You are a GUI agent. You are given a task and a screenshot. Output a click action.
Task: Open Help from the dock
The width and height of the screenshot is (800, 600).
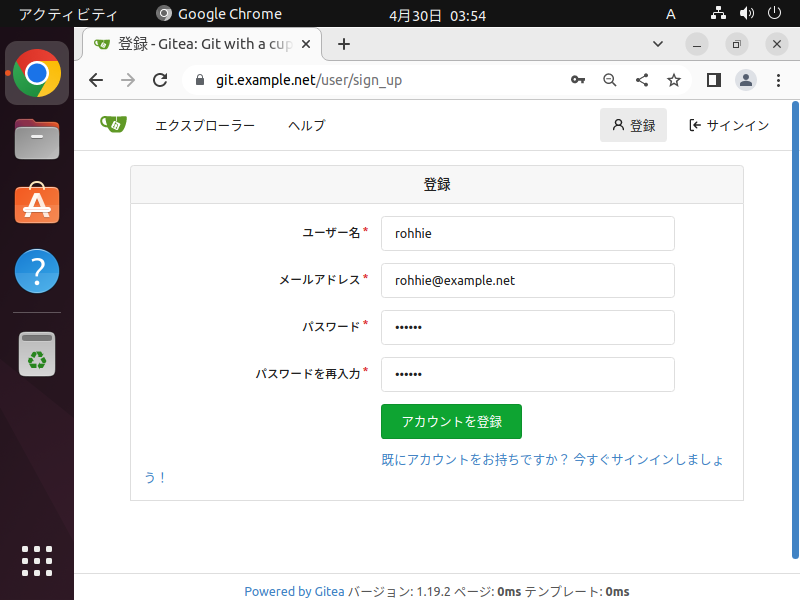37,271
